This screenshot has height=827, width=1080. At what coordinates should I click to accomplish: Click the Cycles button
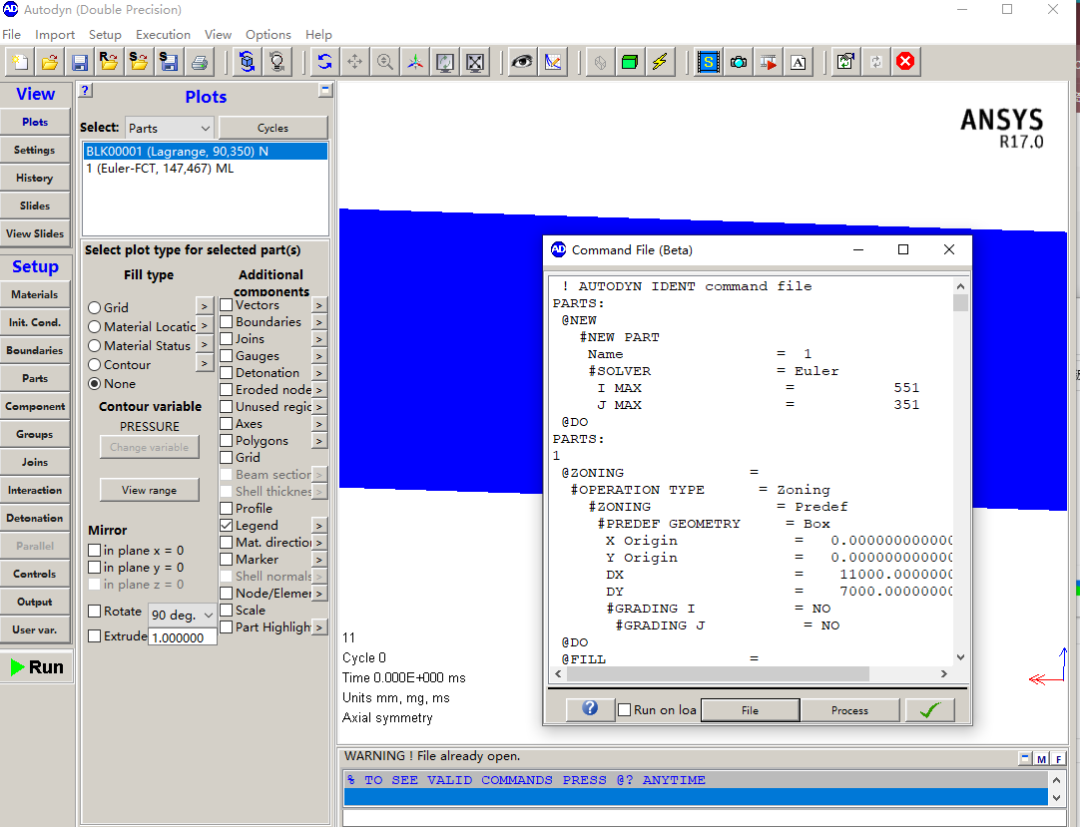pos(273,128)
